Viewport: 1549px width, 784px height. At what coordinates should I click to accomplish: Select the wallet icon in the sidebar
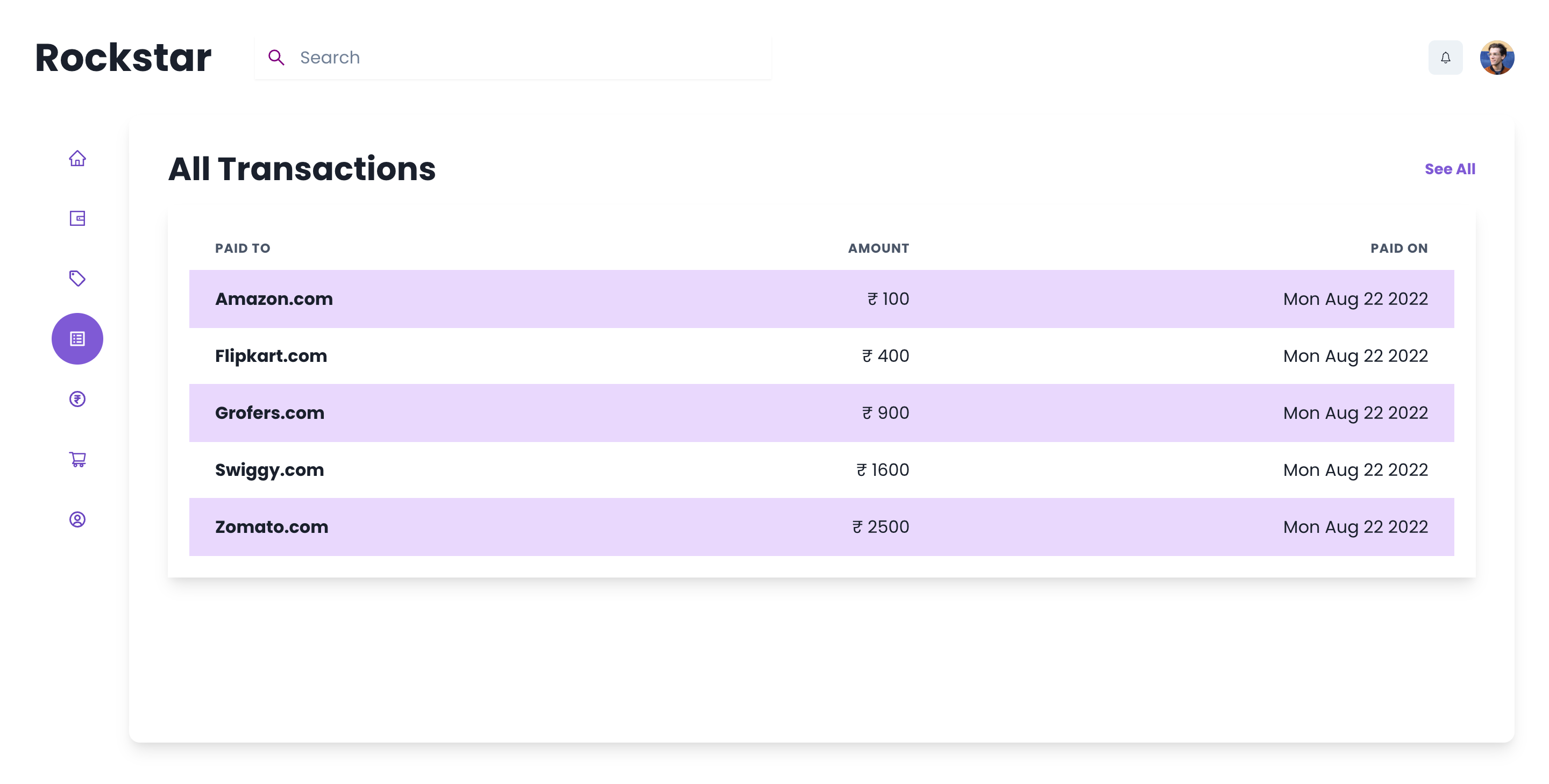[x=77, y=218]
